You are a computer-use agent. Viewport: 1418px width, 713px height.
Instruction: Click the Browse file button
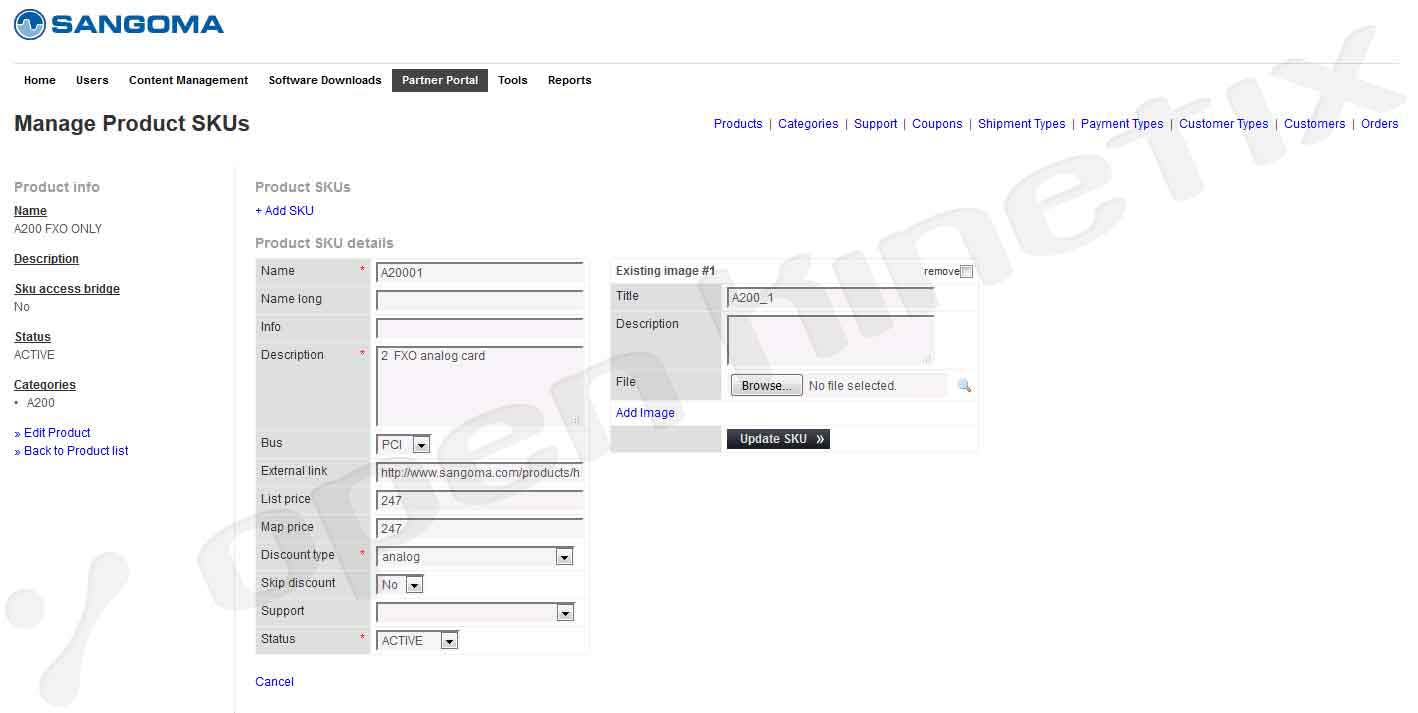(767, 385)
